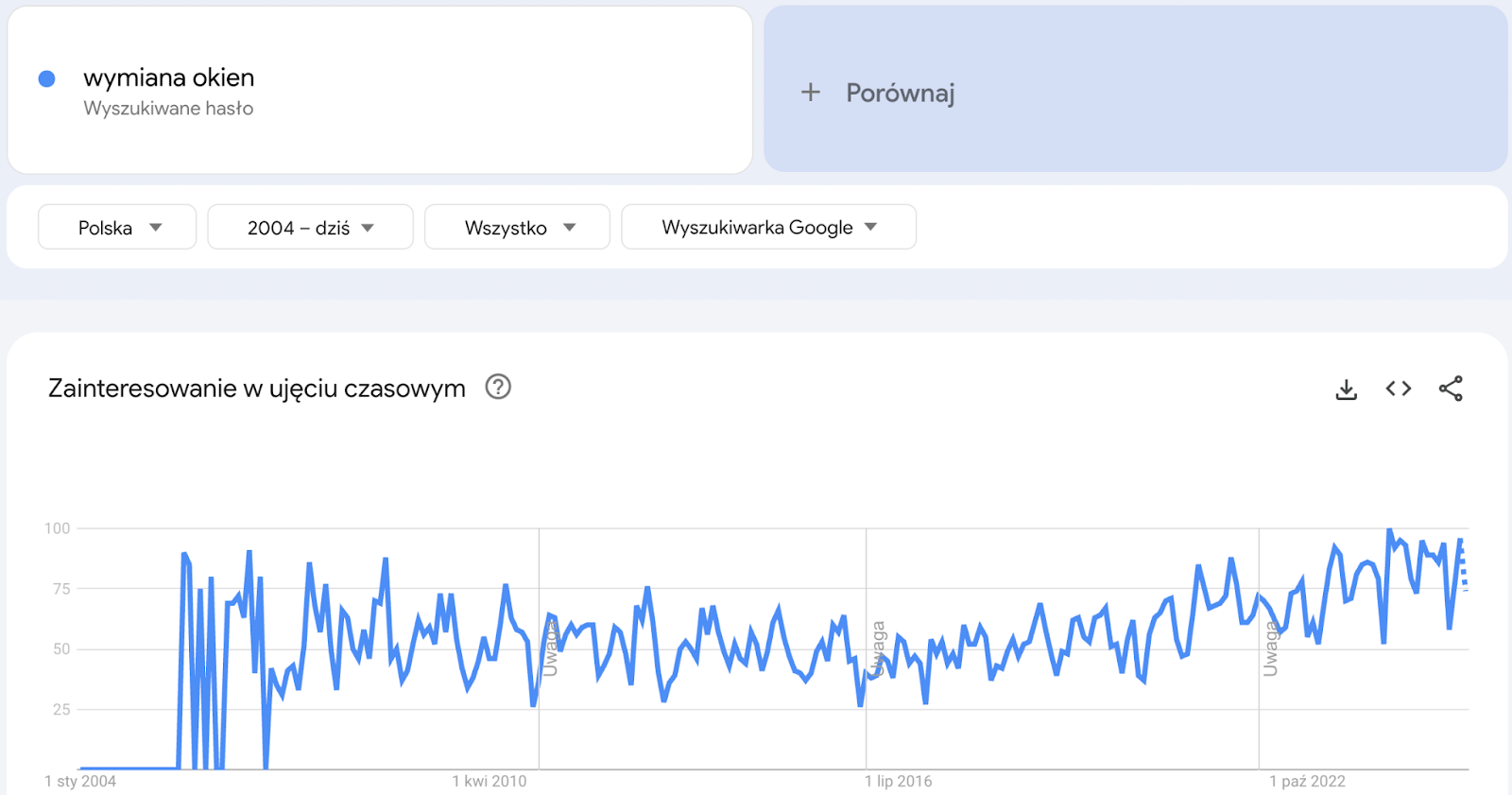Open the Wszystko category dropdown
The width and height of the screenshot is (1512, 795).
(x=517, y=227)
